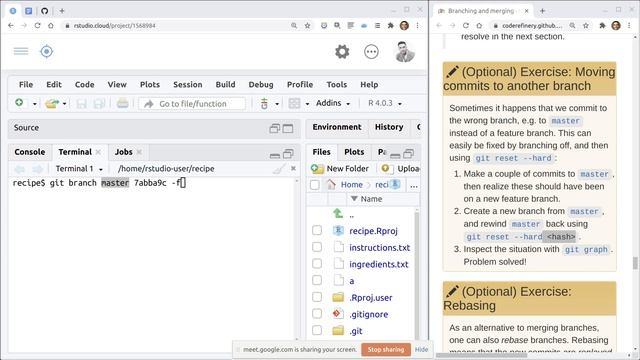640x360 pixels.
Task: Open Chrome extensions puzzle icon in left window
Action: click(391, 26)
